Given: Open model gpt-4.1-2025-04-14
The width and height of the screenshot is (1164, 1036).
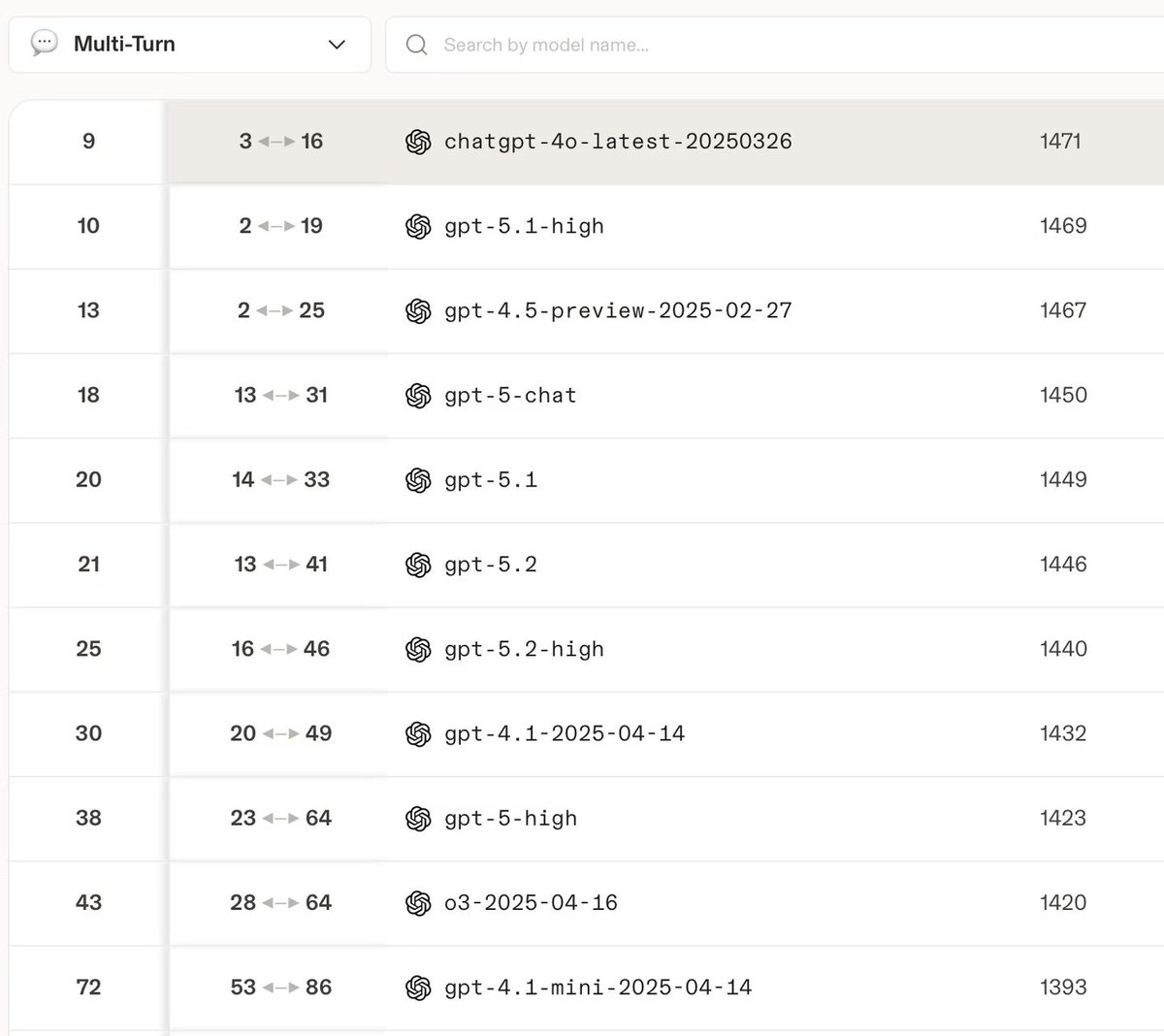Looking at the screenshot, I should click(565, 733).
